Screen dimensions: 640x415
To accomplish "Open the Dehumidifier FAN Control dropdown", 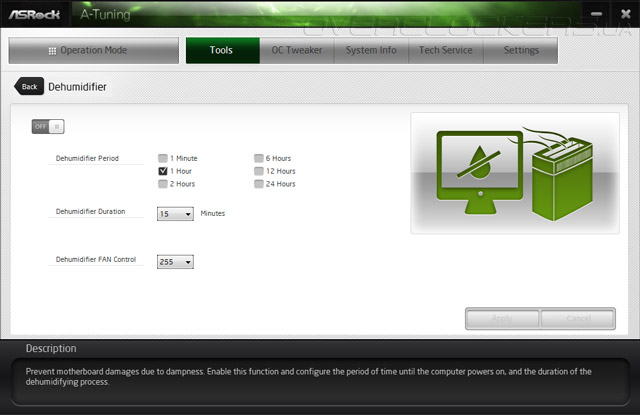I will [x=175, y=262].
